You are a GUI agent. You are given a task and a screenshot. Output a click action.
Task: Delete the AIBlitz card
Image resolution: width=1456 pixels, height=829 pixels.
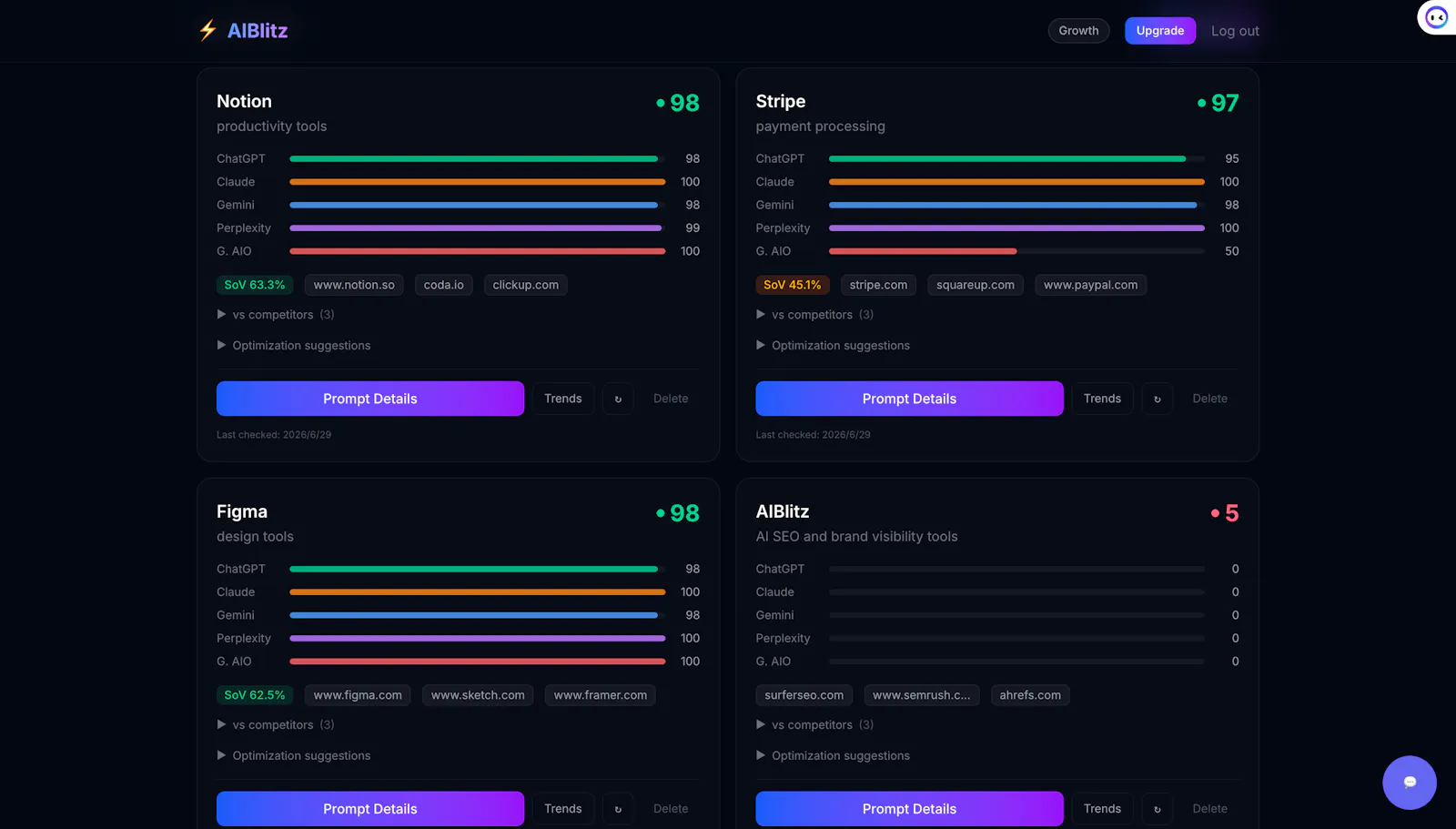point(1210,809)
